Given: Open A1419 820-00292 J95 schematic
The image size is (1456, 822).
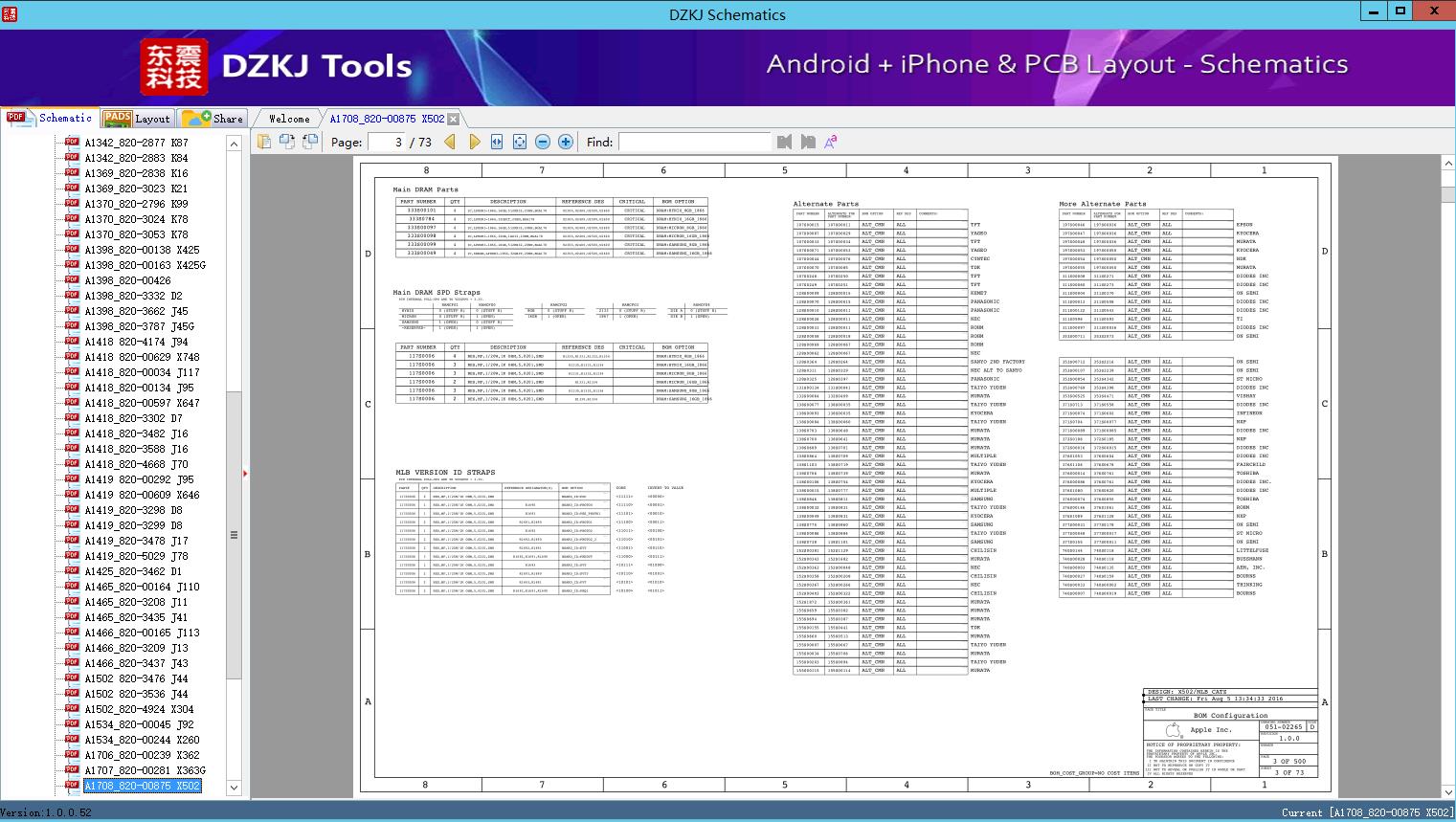Looking at the screenshot, I should (139, 479).
